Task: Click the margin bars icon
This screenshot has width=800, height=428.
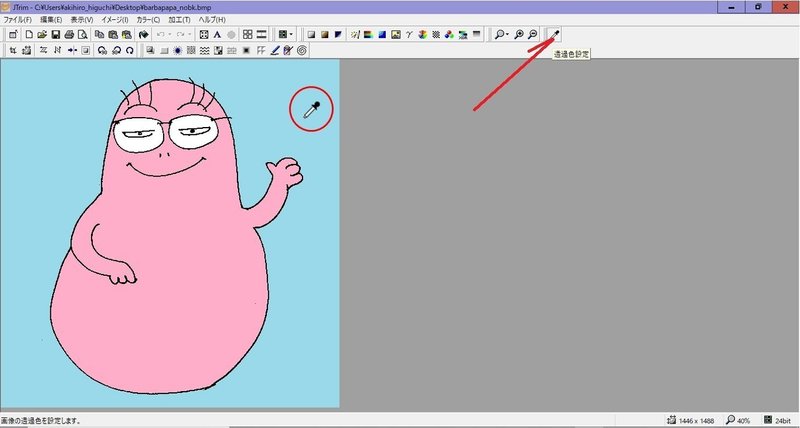Action: coord(261,35)
